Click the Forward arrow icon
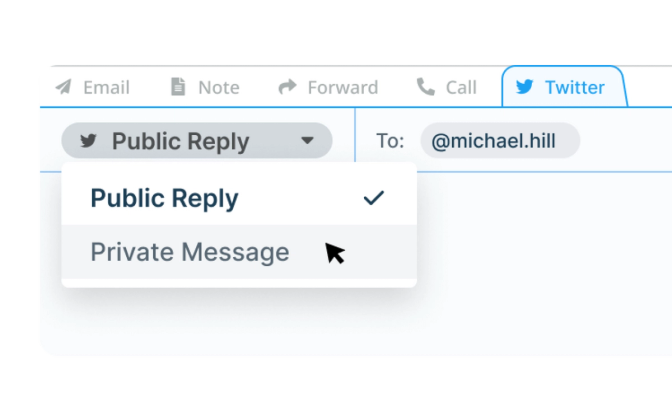This screenshot has width=672, height=420. [x=287, y=87]
